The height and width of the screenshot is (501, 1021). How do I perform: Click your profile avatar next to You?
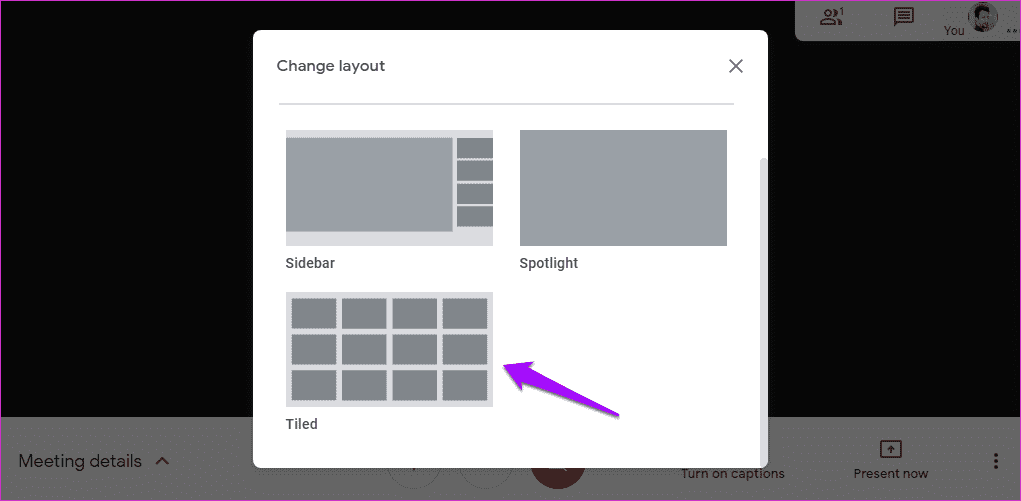pyautogui.click(x=983, y=18)
